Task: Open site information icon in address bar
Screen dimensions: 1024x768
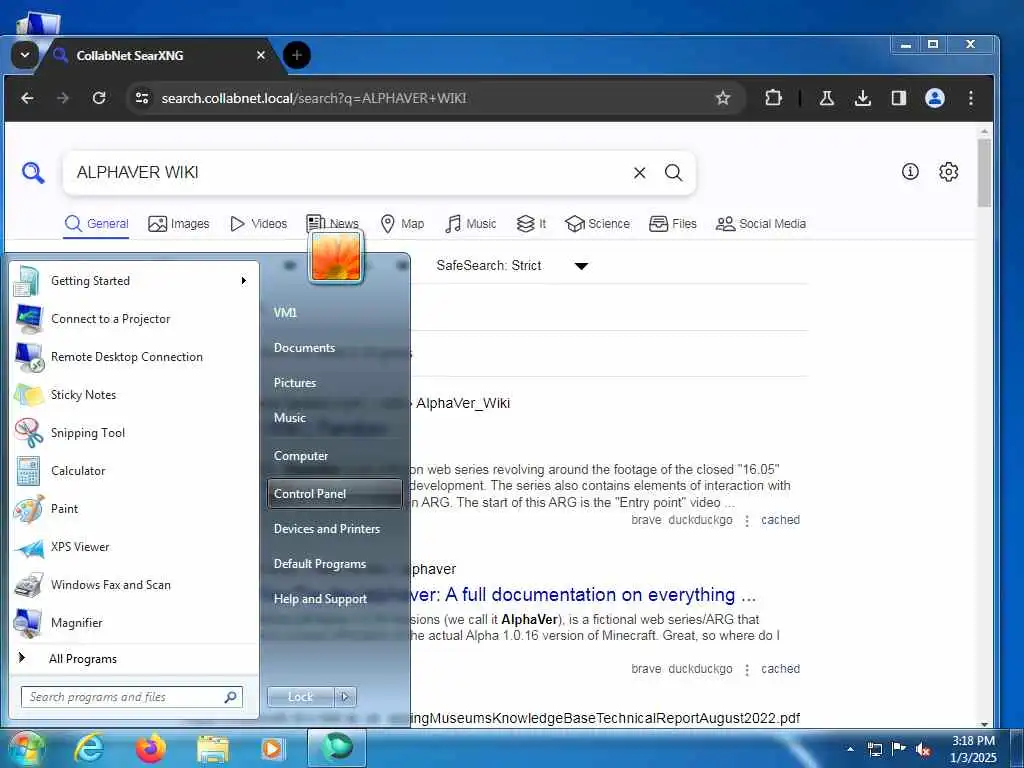Action: [142, 98]
